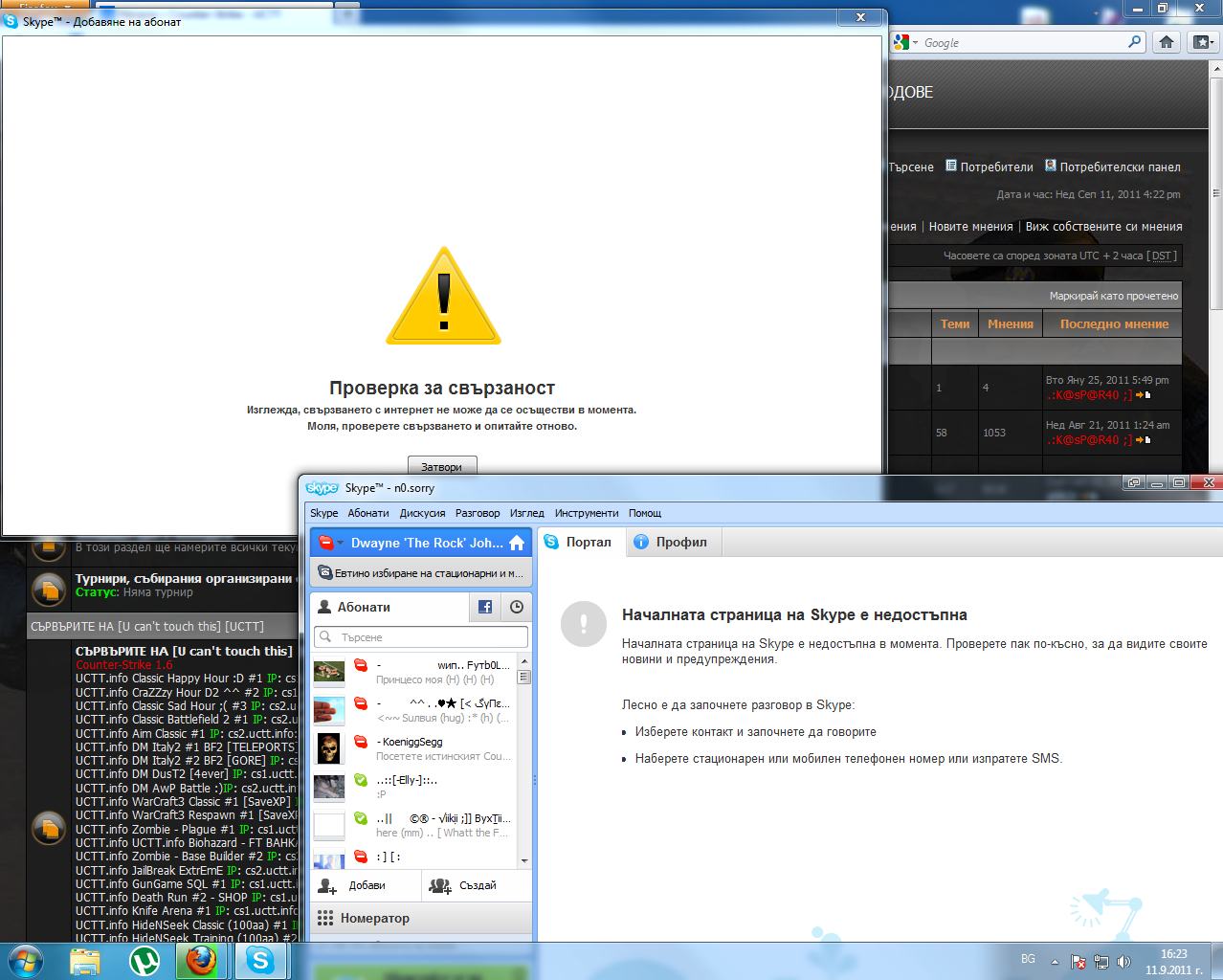
Task: Open the Дискусия menu
Action: 422,513
